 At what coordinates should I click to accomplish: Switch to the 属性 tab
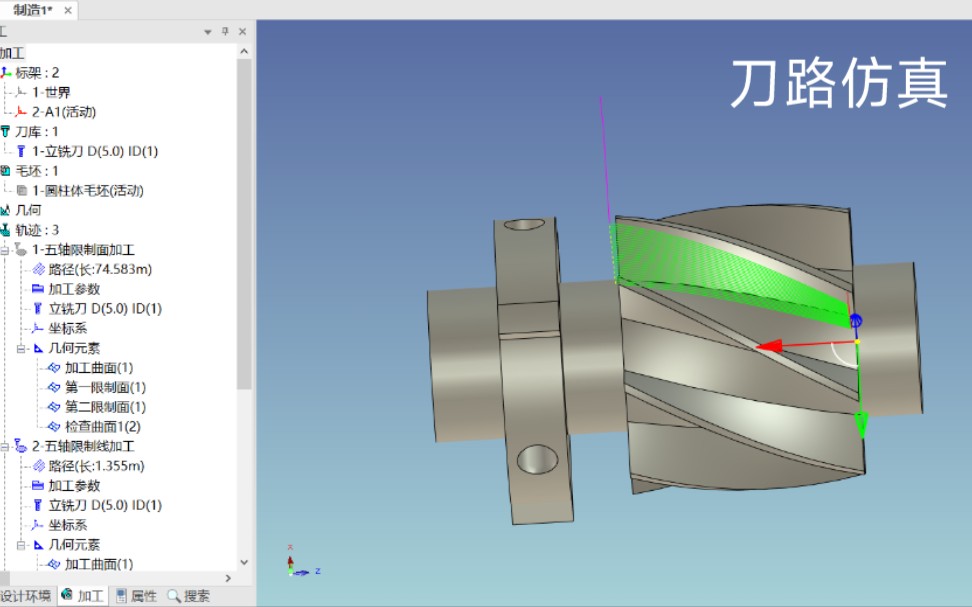[136, 596]
